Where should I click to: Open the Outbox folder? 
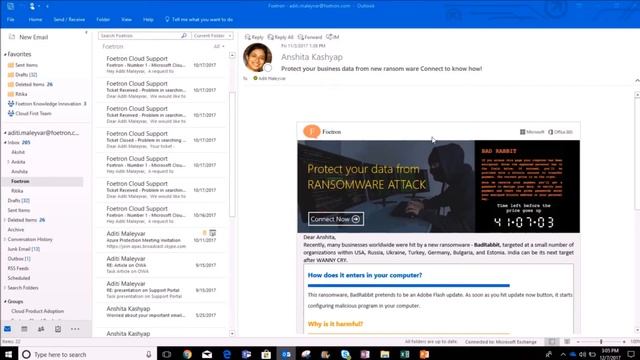(19, 259)
